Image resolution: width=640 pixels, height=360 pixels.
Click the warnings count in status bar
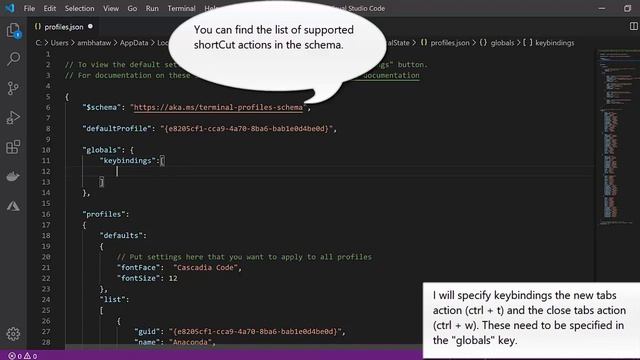(31, 356)
